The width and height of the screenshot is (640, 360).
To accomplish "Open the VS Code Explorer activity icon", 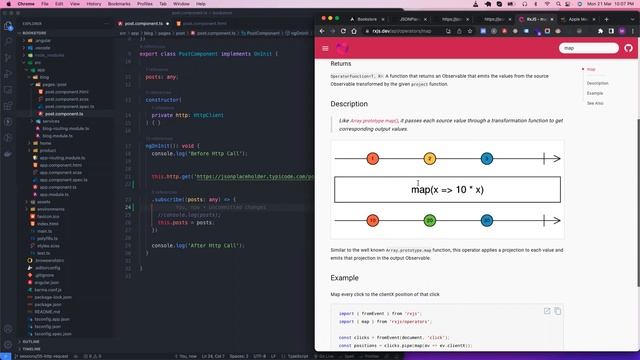I will (8, 26).
